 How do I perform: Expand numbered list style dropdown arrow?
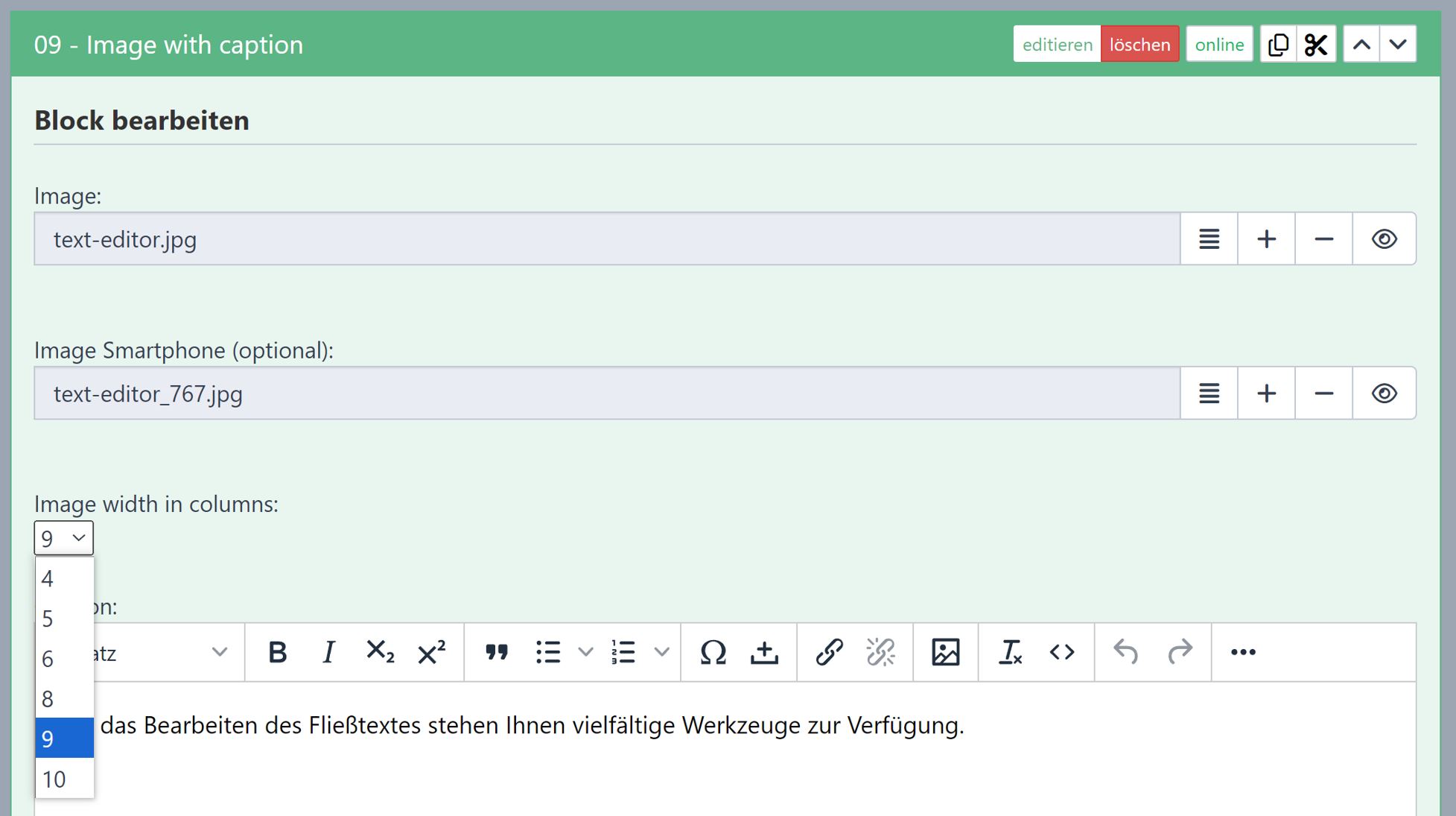coord(661,652)
